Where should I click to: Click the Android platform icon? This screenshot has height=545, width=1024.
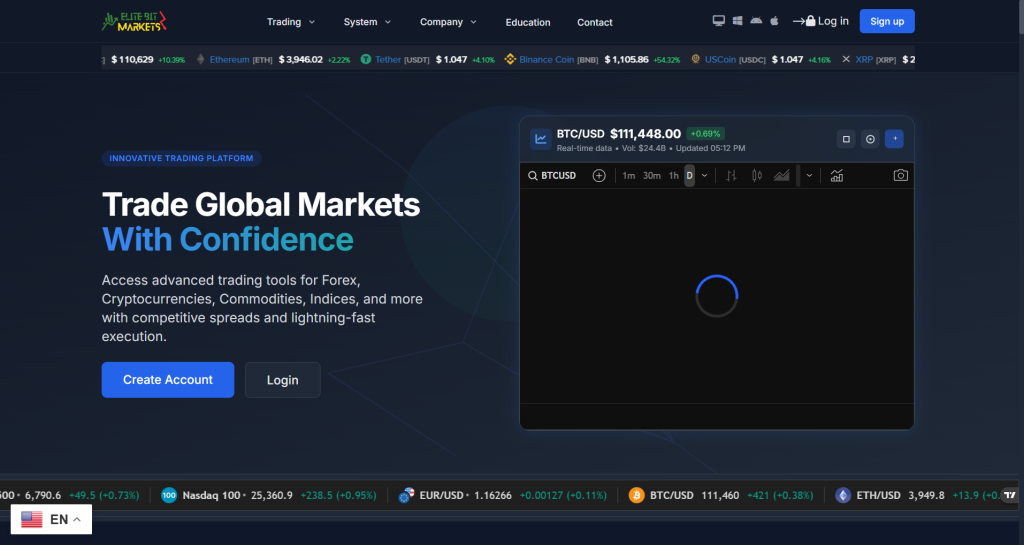755,21
